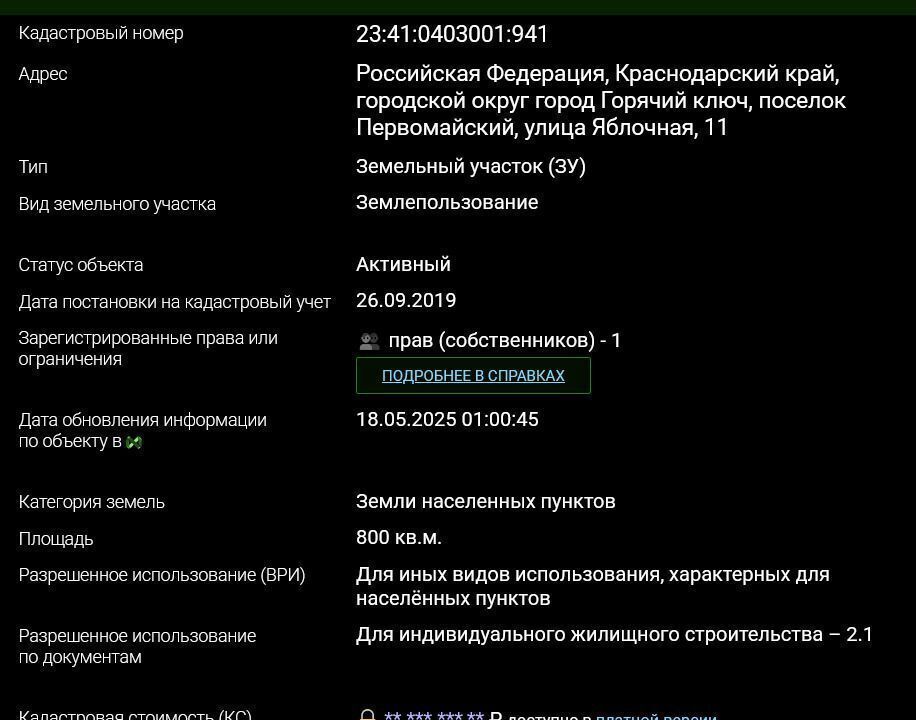Viewport: 916px width, 720px height.
Task: Click the label Статус объекта
Action: pos(81,265)
